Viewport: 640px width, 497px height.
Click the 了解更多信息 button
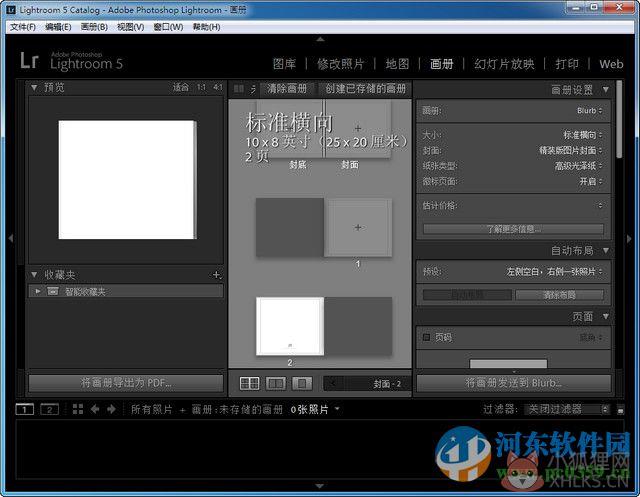point(513,229)
